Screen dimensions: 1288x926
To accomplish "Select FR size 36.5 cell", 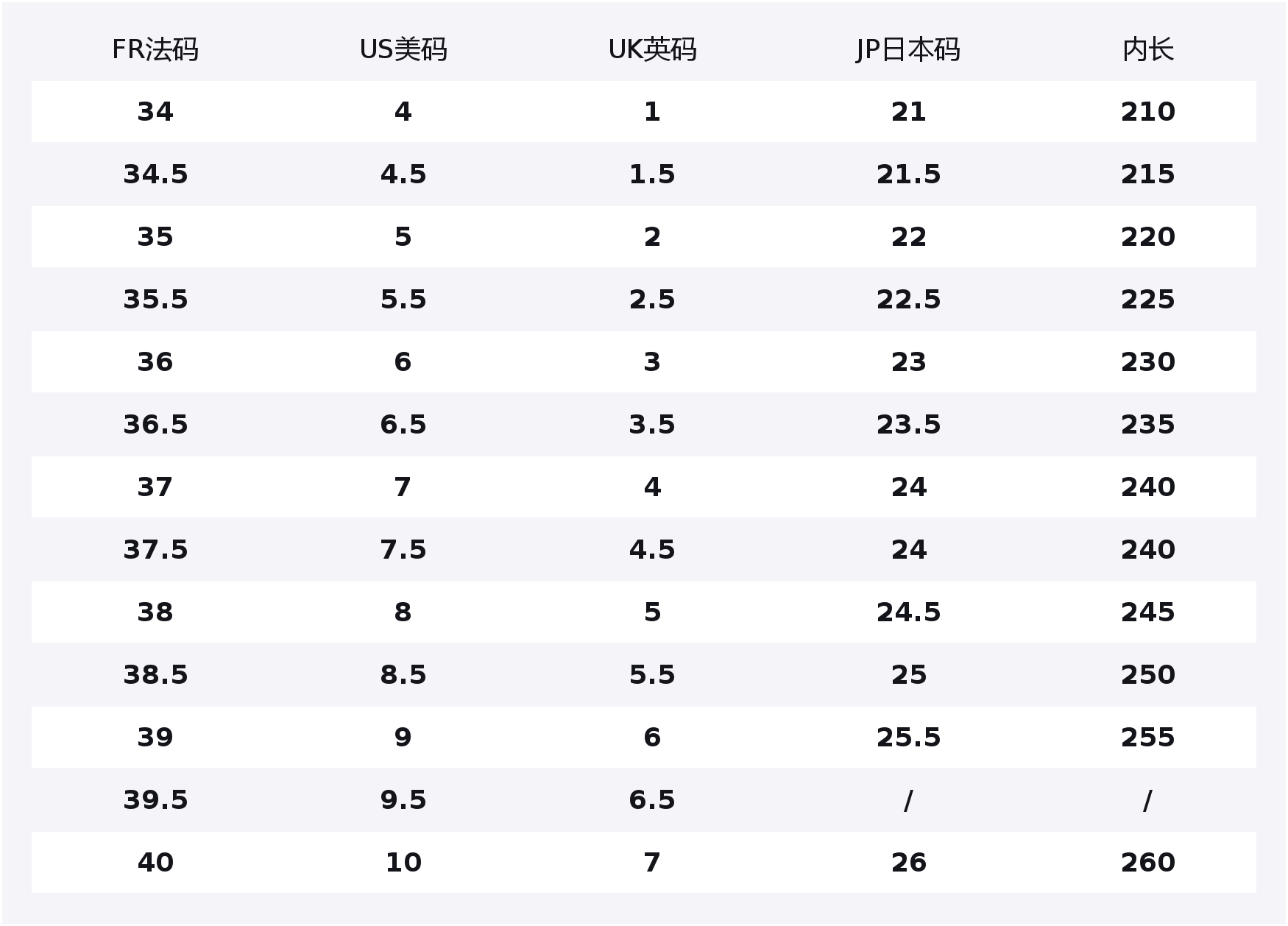I will 155,425.
